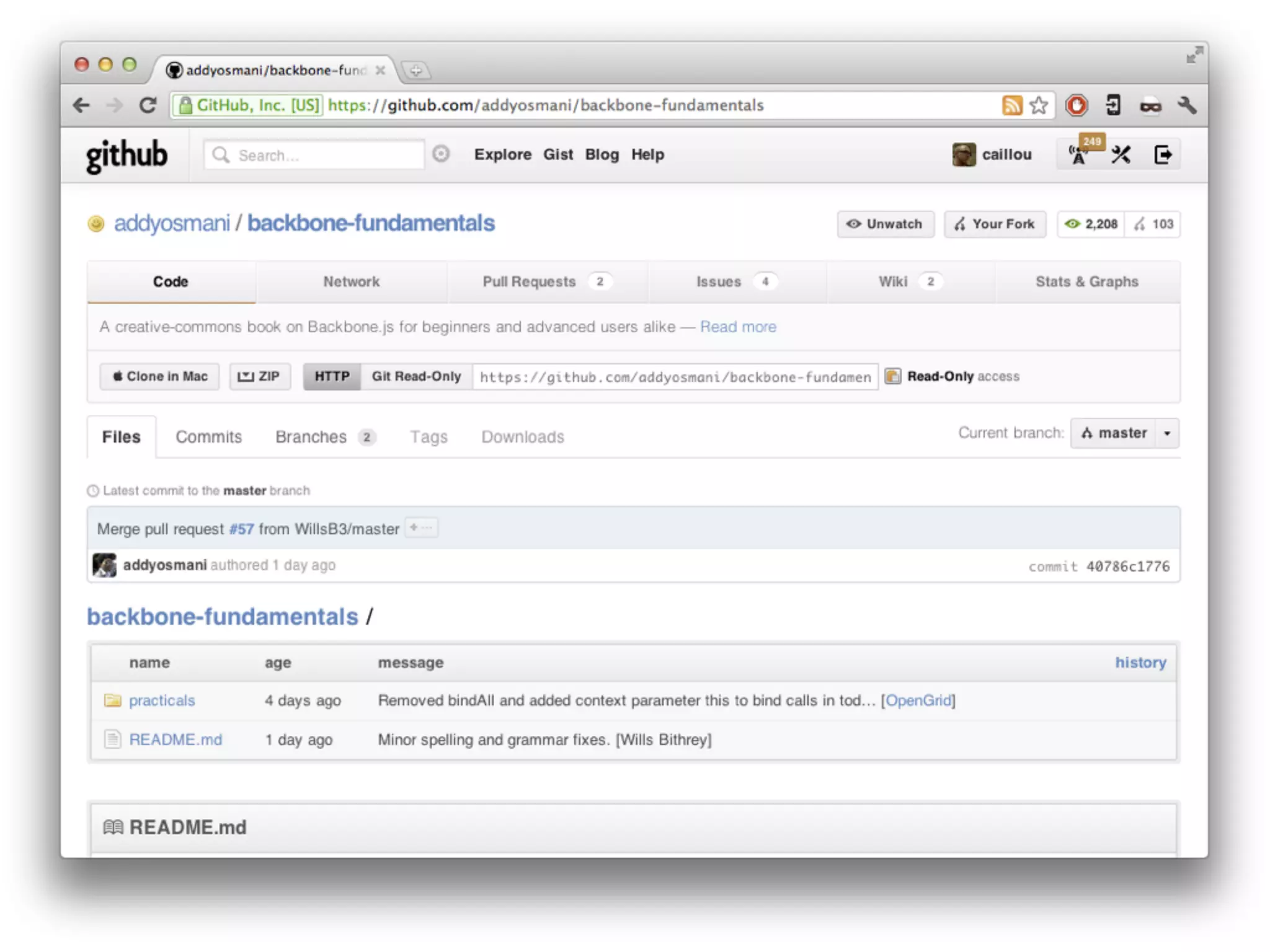
Task: Open Chrome wrench menu icon
Action: (x=1187, y=105)
